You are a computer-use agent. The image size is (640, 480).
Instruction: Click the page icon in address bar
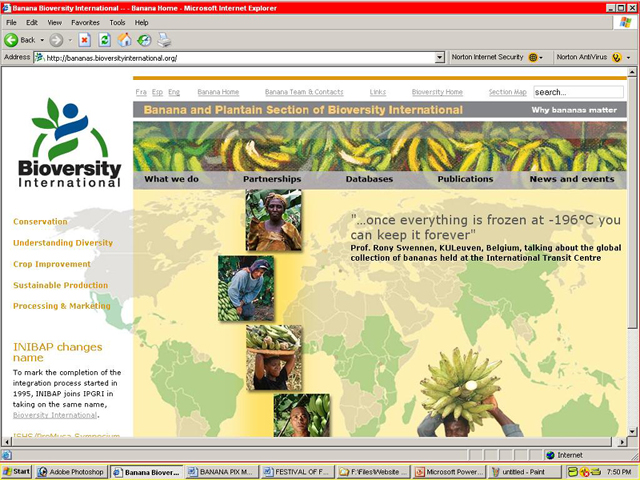(x=40, y=58)
